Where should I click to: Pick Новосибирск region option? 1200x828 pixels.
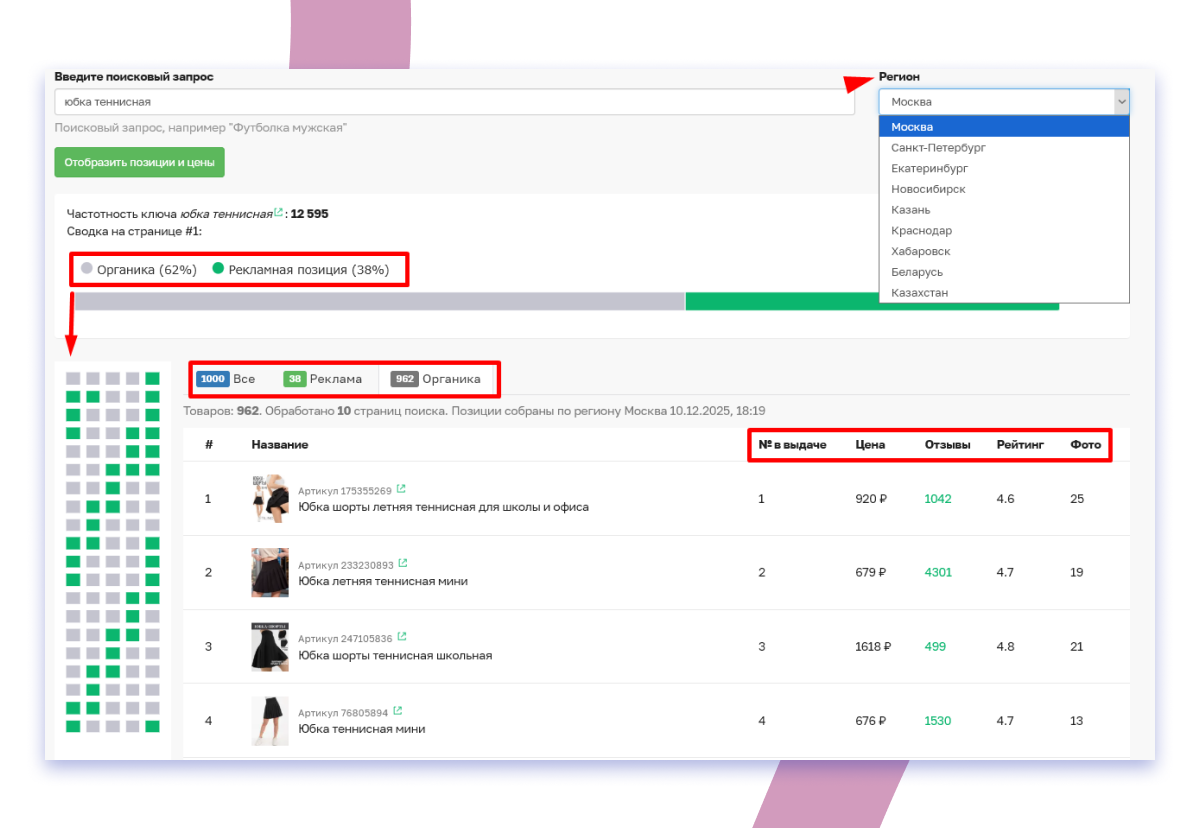[x=928, y=189]
